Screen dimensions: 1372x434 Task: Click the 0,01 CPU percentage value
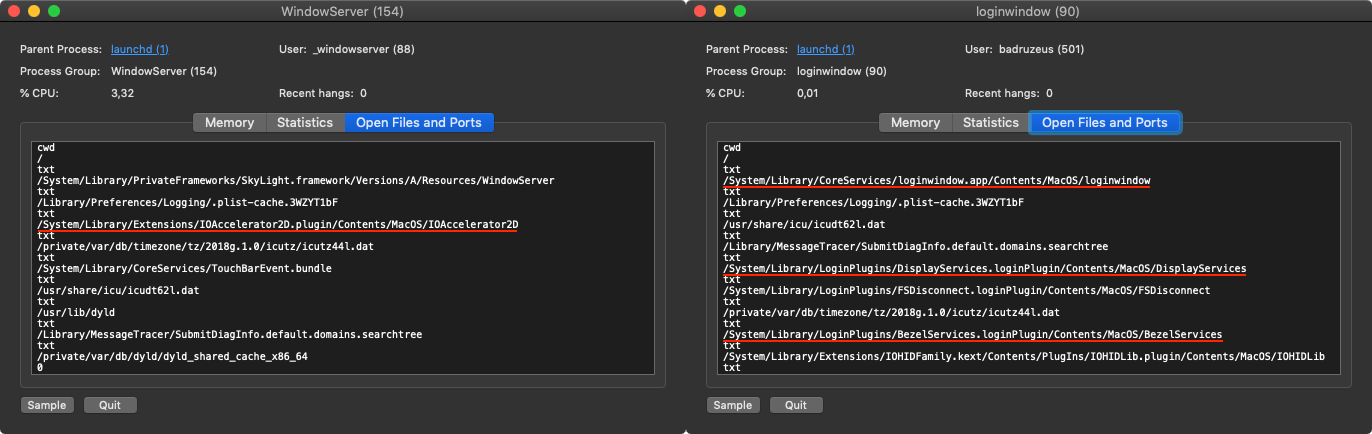pyautogui.click(x=809, y=93)
